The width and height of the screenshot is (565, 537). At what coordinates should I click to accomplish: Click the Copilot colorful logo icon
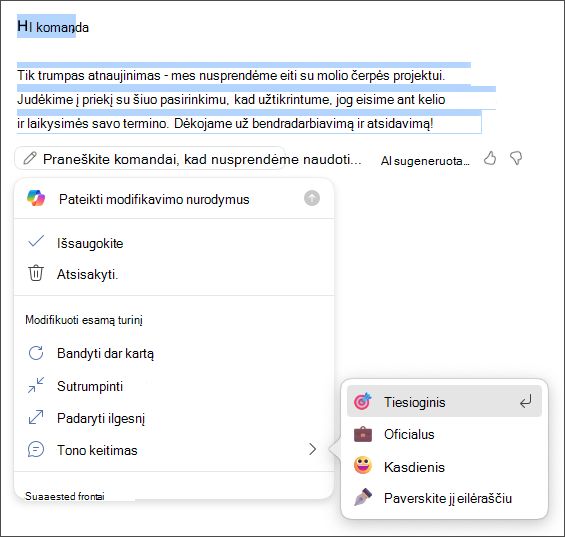(36, 198)
